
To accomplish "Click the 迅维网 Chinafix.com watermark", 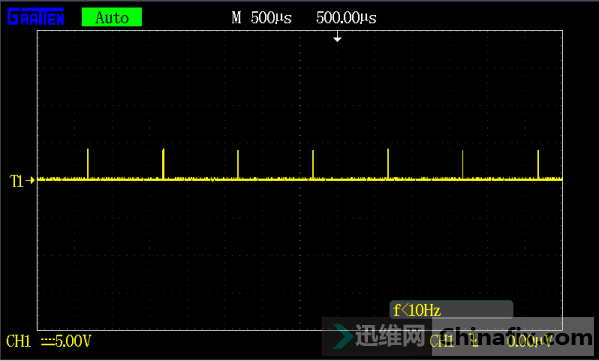I will (458, 337).
